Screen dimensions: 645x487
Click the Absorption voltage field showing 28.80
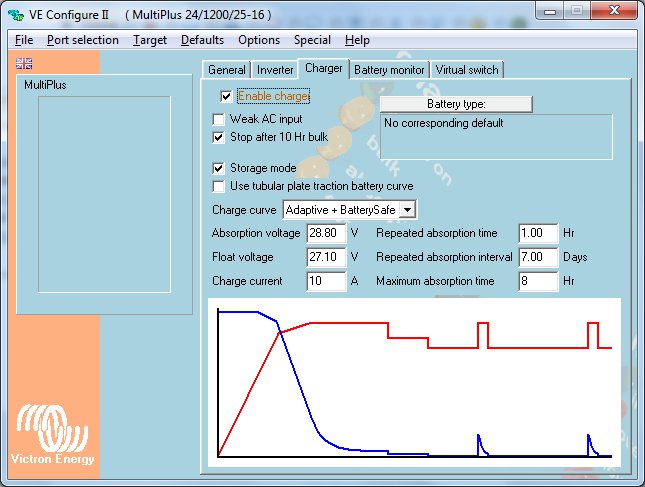pyautogui.click(x=327, y=233)
